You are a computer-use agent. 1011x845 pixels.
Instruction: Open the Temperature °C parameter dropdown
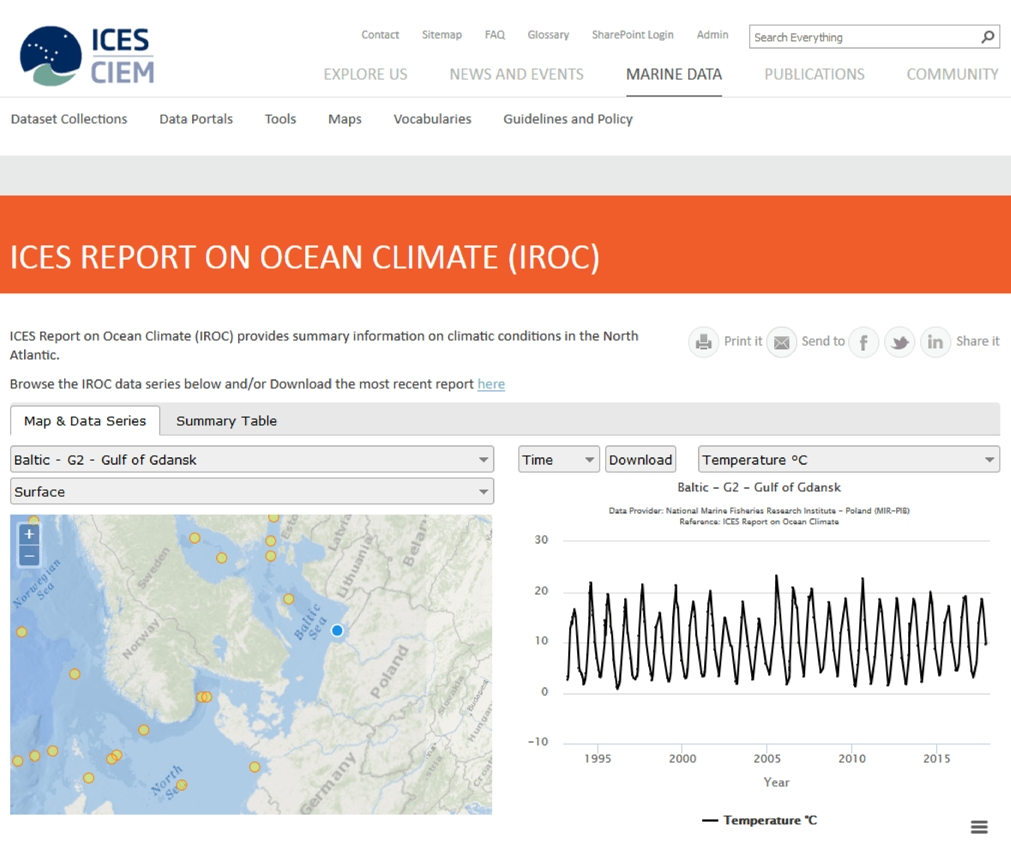click(x=848, y=460)
